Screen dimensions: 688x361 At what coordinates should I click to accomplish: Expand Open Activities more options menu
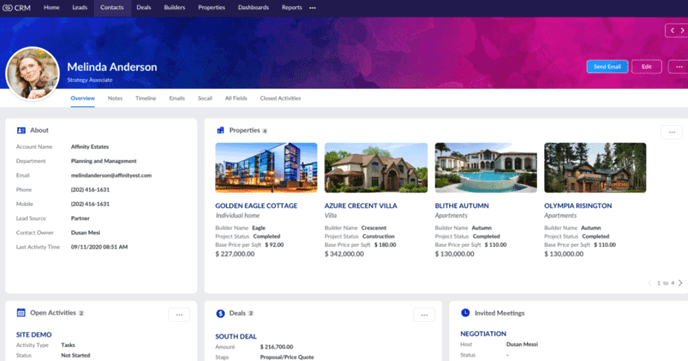coord(179,315)
